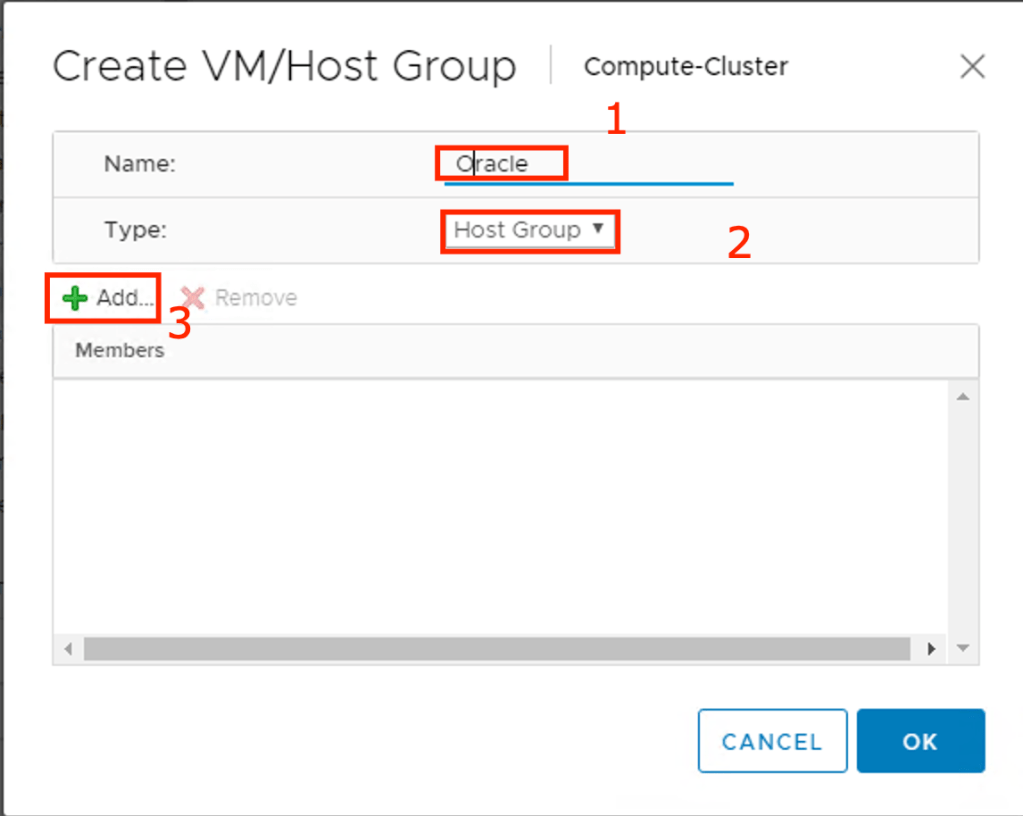Close the Create VM/Host Group dialog

pyautogui.click(x=972, y=67)
